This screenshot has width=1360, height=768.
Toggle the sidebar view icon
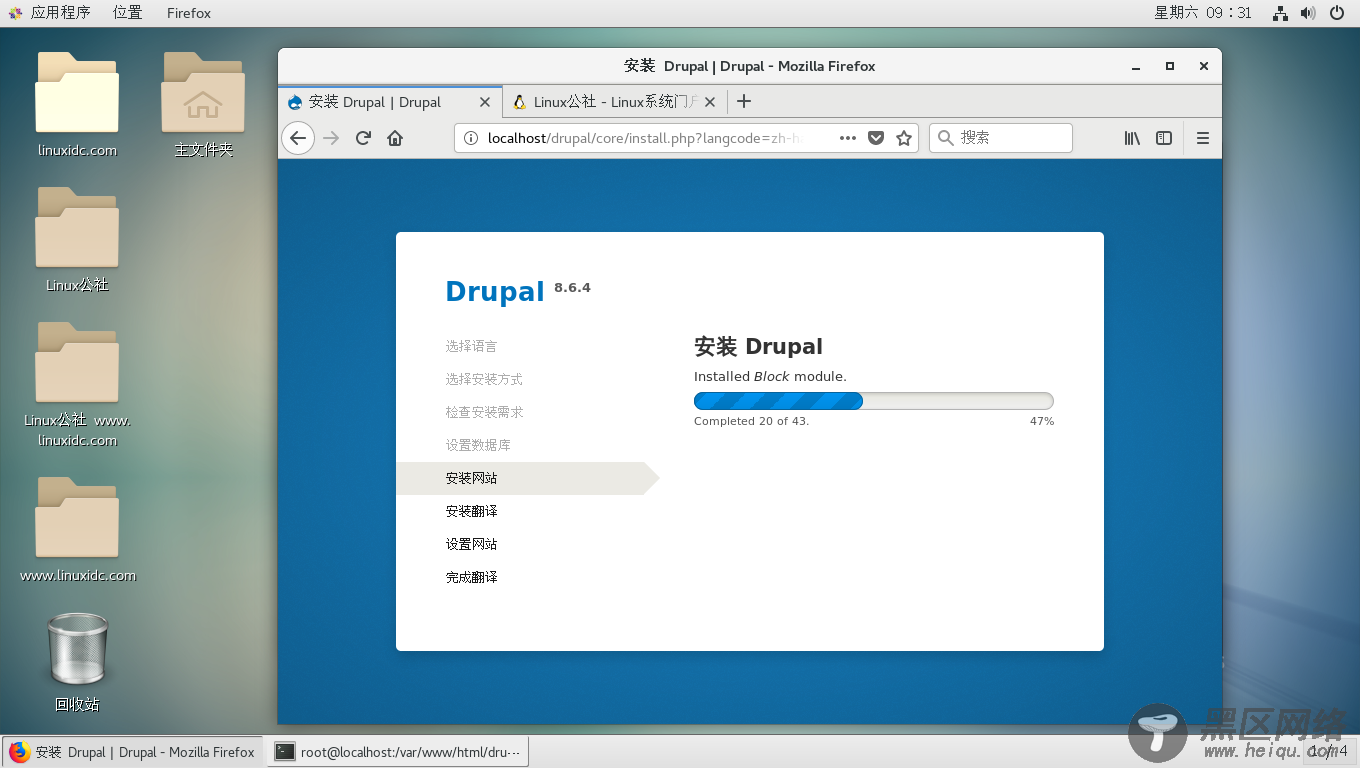[x=1164, y=138]
